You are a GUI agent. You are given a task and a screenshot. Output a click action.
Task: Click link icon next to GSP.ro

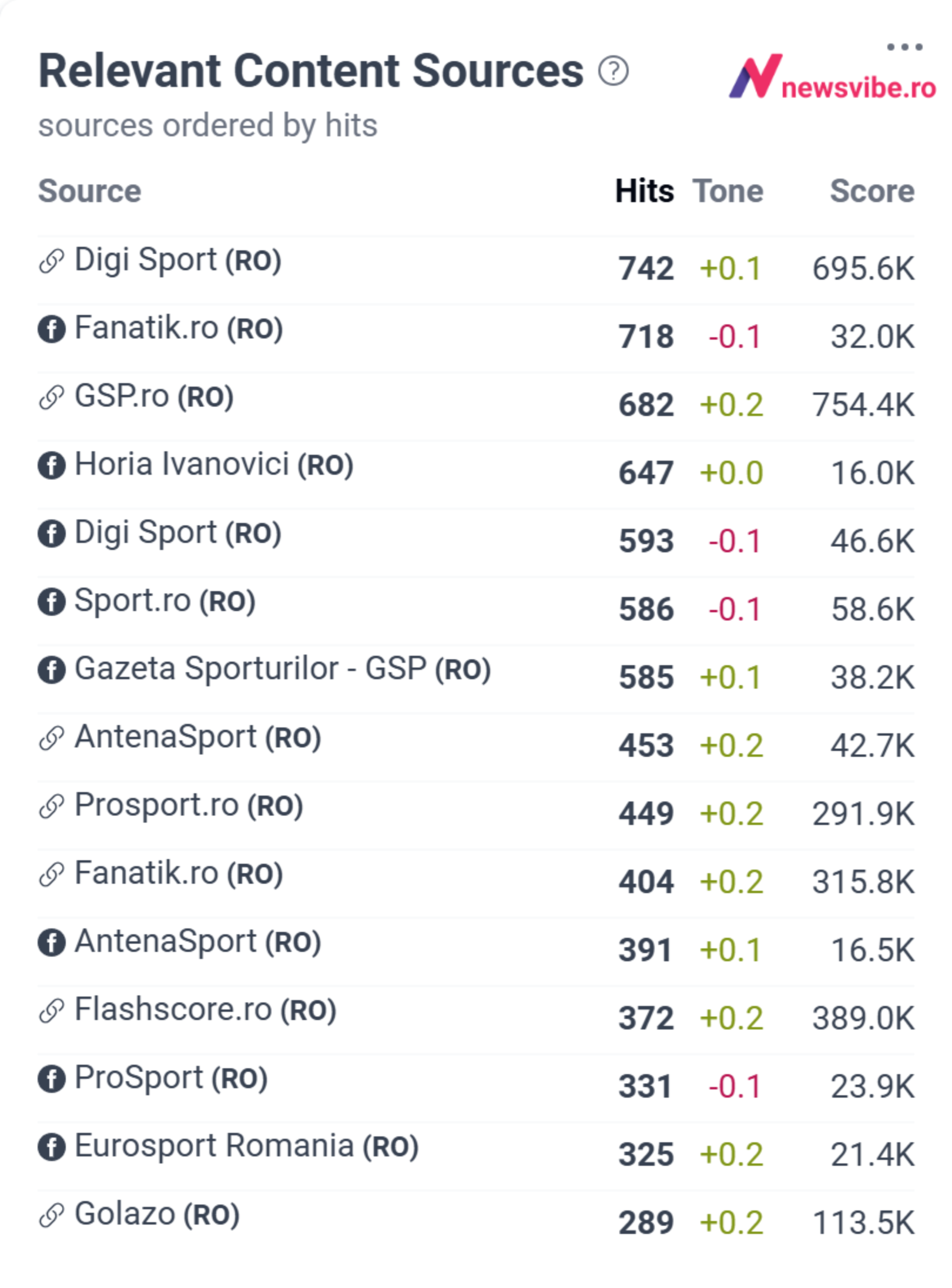coord(52,398)
